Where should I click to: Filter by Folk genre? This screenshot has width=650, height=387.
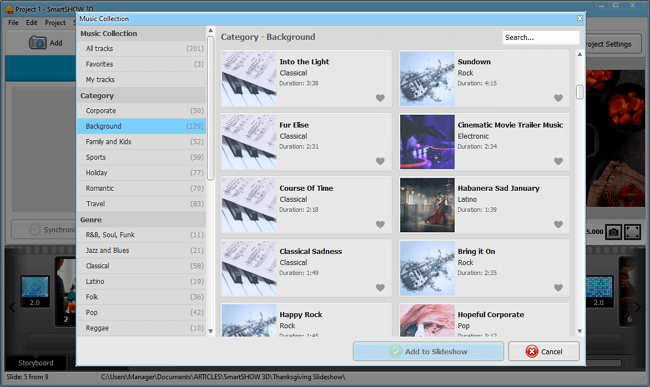pos(141,297)
